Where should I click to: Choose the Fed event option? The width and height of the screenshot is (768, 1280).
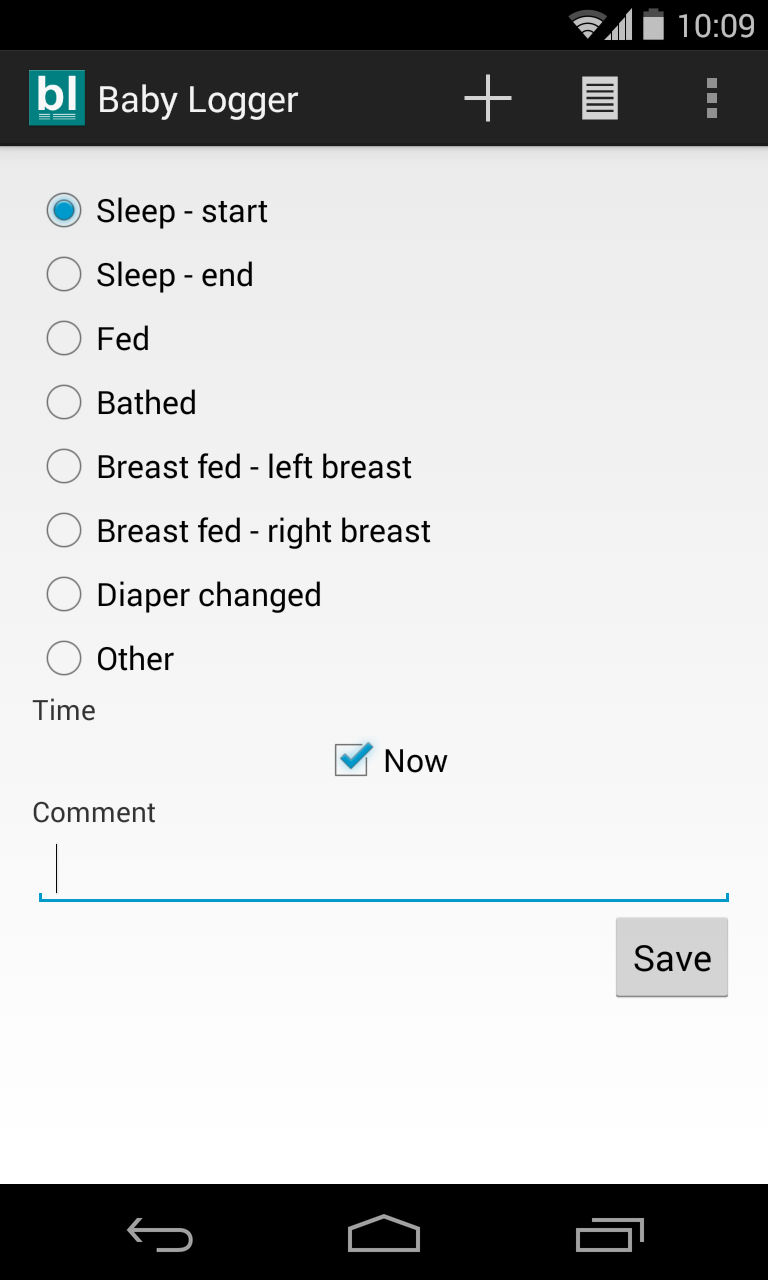[x=64, y=339]
